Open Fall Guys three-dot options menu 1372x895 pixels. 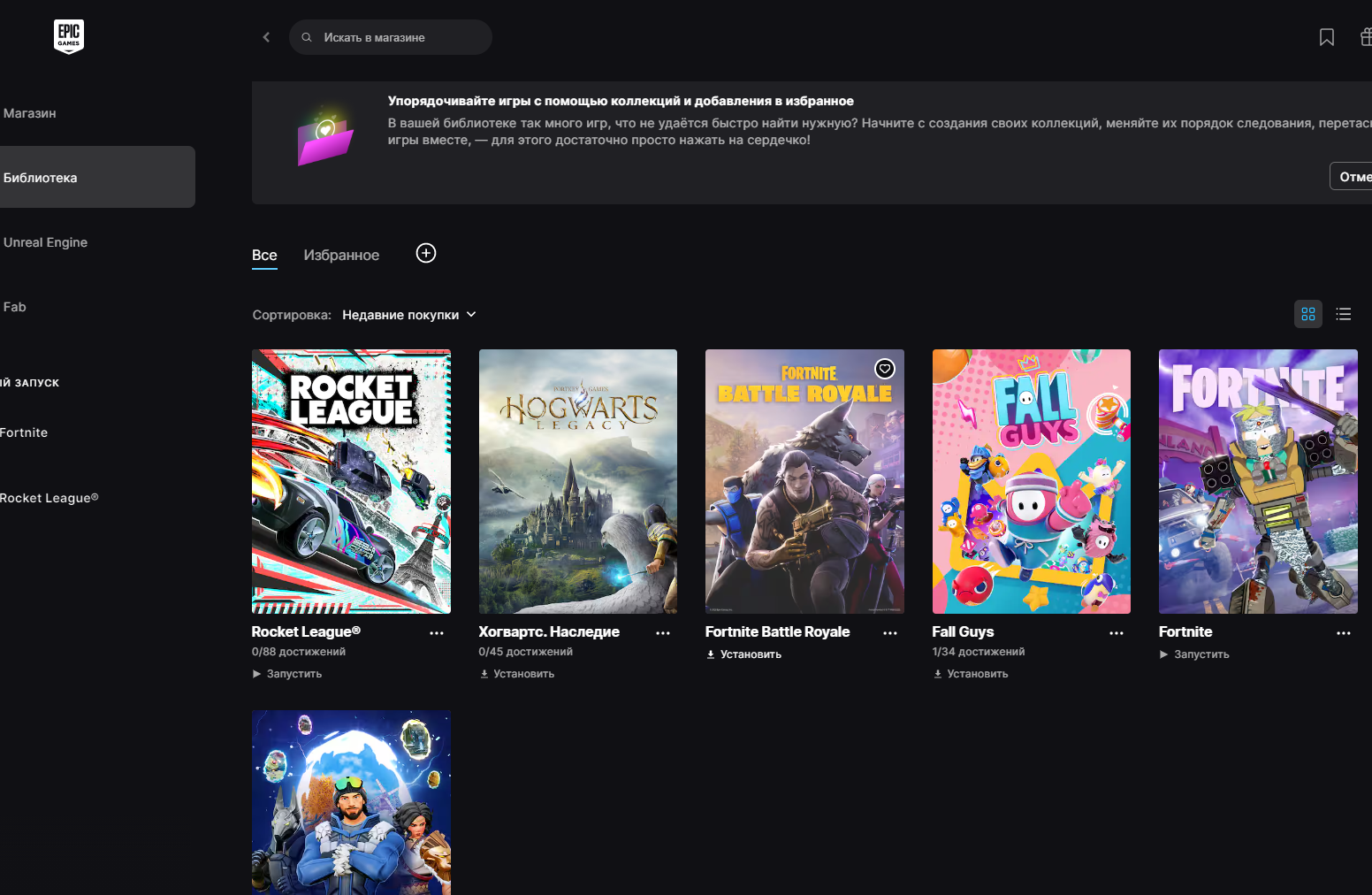[x=1117, y=633]
